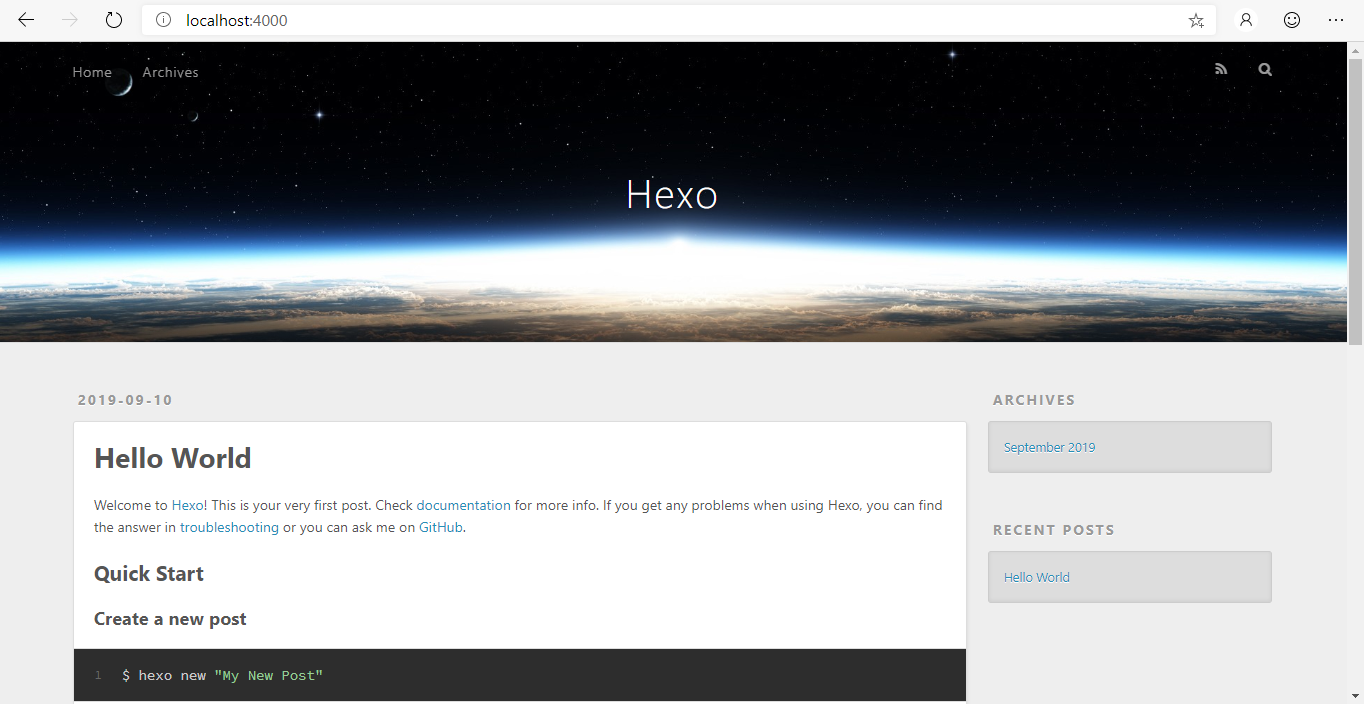This screenshot has height=704, width=1364.
Task: Reload the page with the refresh icon
Action: 114,20
